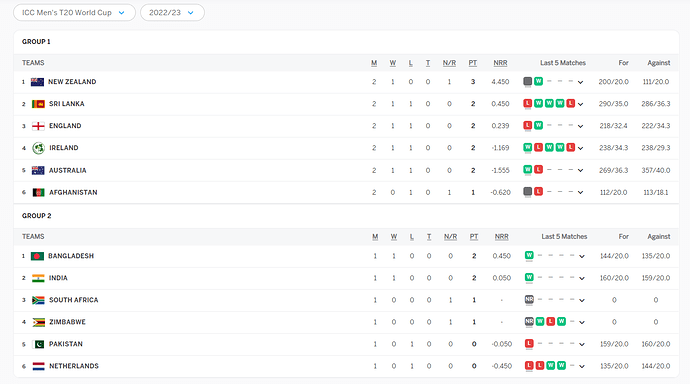Screen dimensions: 690x384
Task: Click the Ireland cricket team logo
Action: tap(39, 148)
